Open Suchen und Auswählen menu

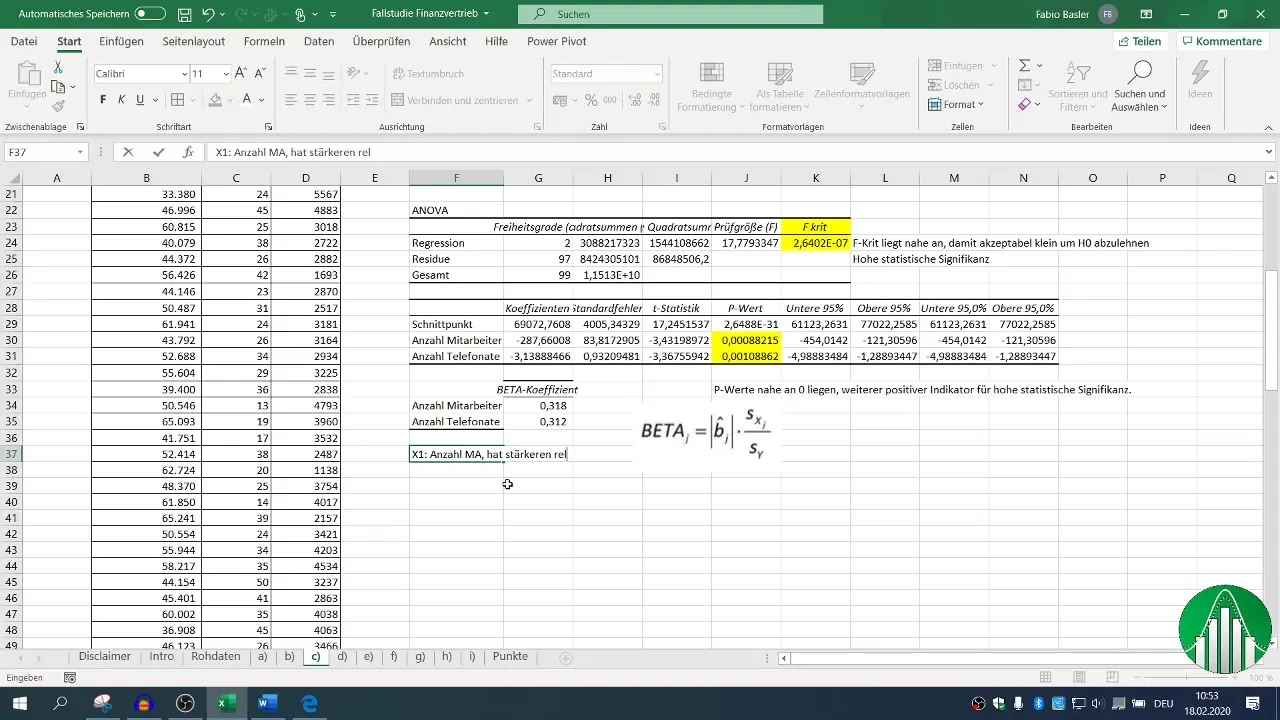tap(1139, 87)
